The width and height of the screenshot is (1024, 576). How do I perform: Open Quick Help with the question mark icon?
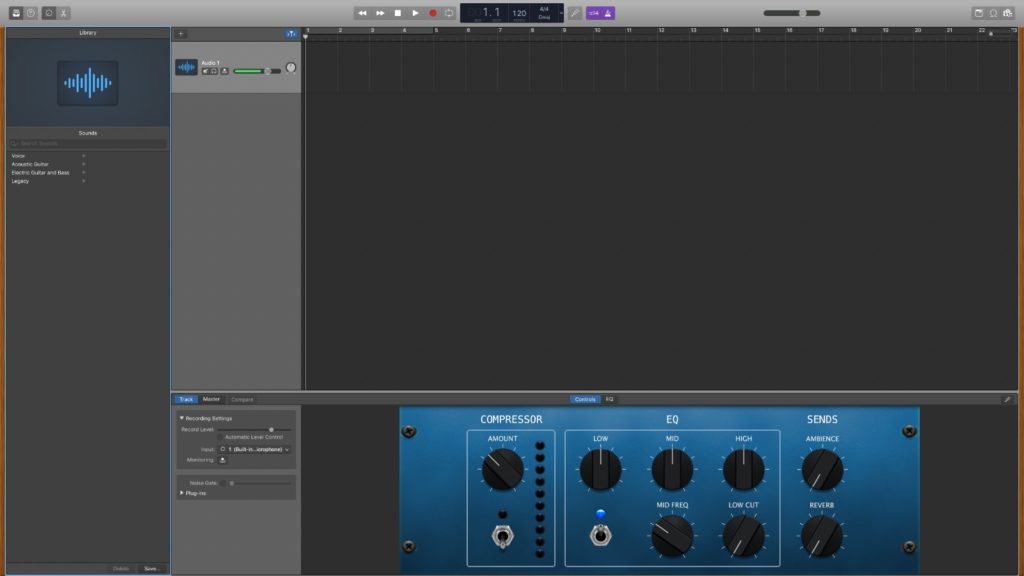point(31,13)
